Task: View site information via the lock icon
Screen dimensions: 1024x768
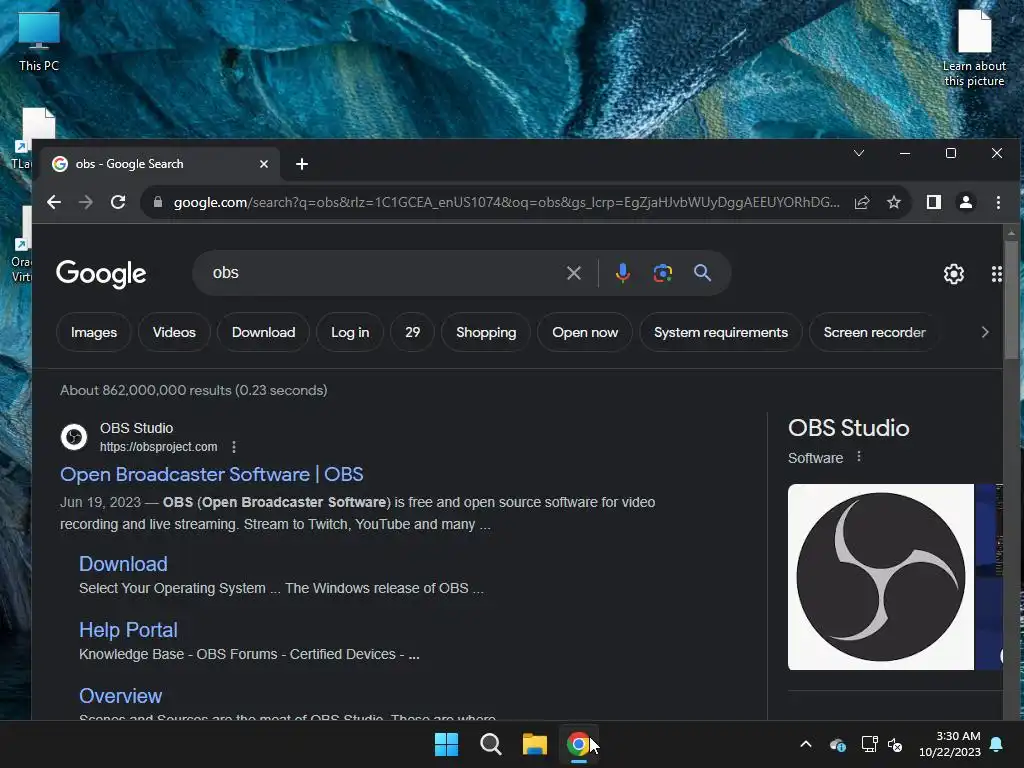Action: tap(157, 202)
